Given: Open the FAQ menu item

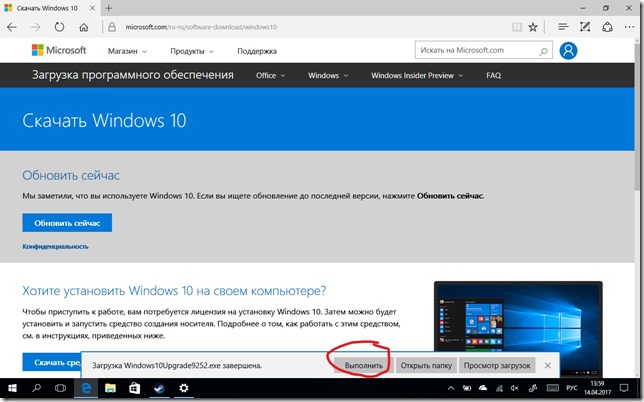Looking at the screenshot, I should 493,76.
